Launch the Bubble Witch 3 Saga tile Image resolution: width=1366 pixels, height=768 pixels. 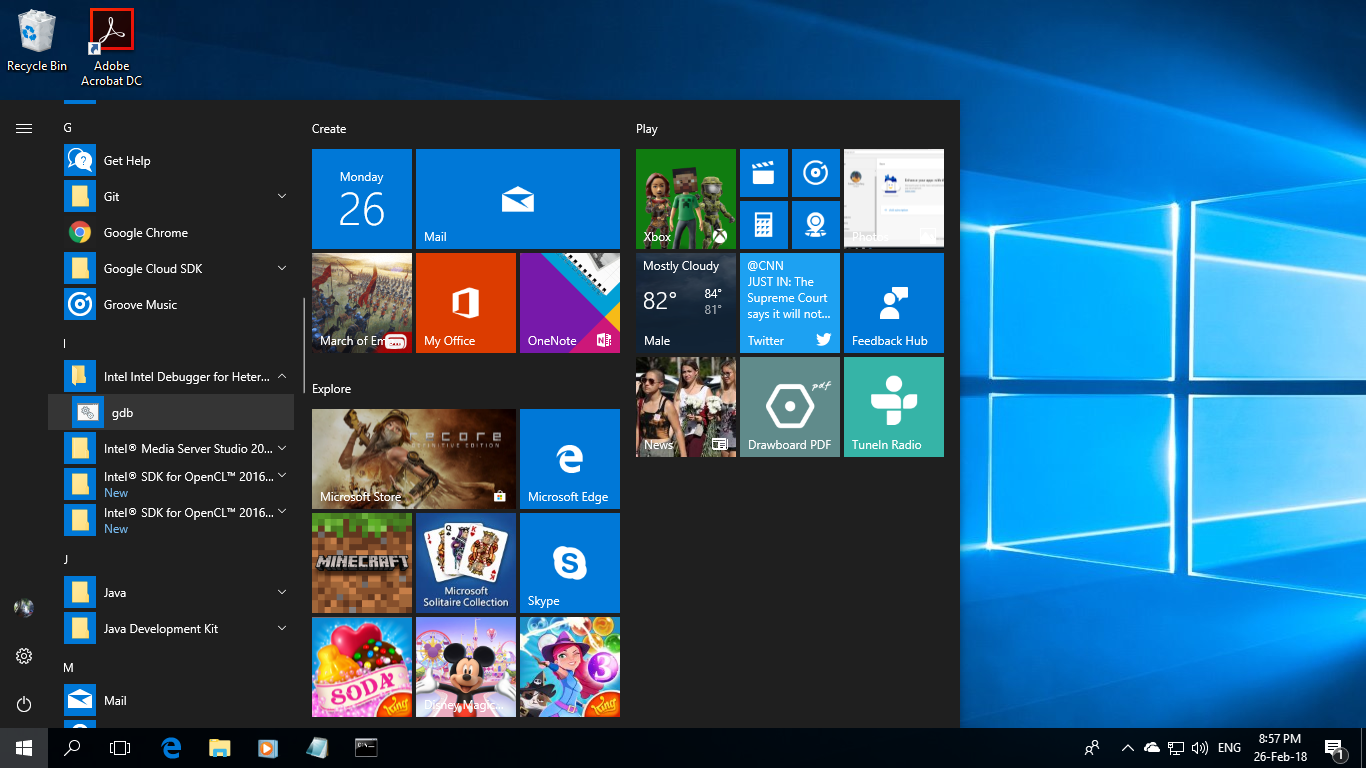pyautogui.click(x=569, y=667)
